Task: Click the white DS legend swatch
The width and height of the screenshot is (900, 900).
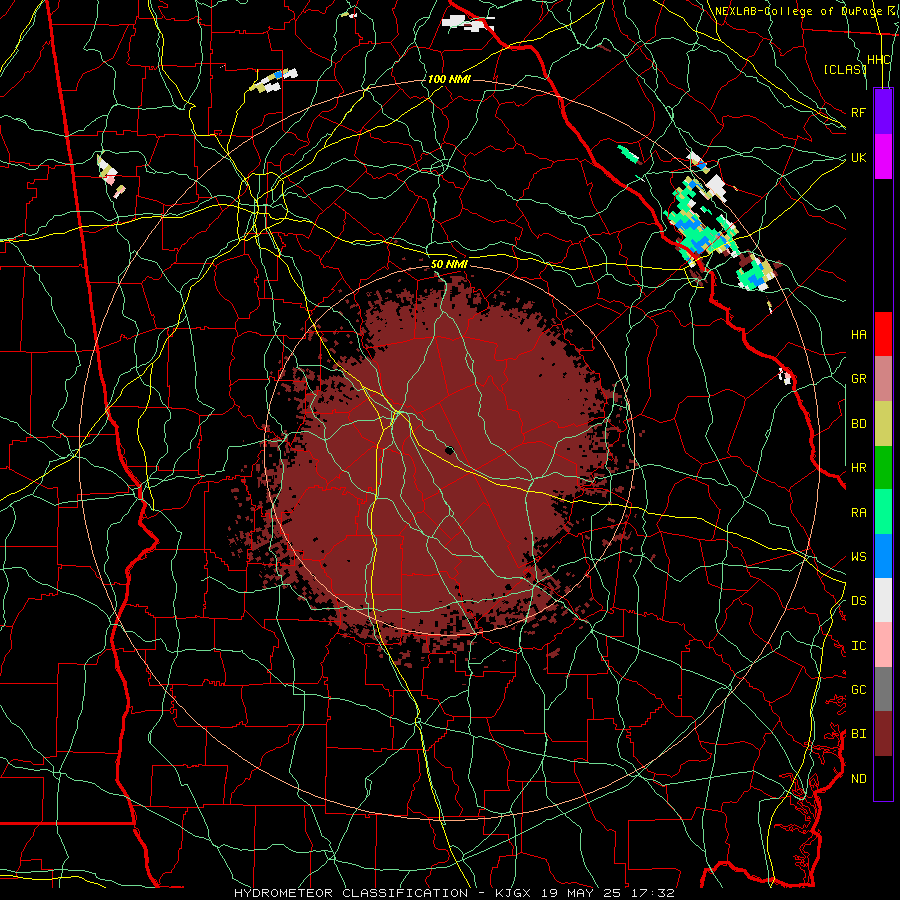Action: (883, 600)
